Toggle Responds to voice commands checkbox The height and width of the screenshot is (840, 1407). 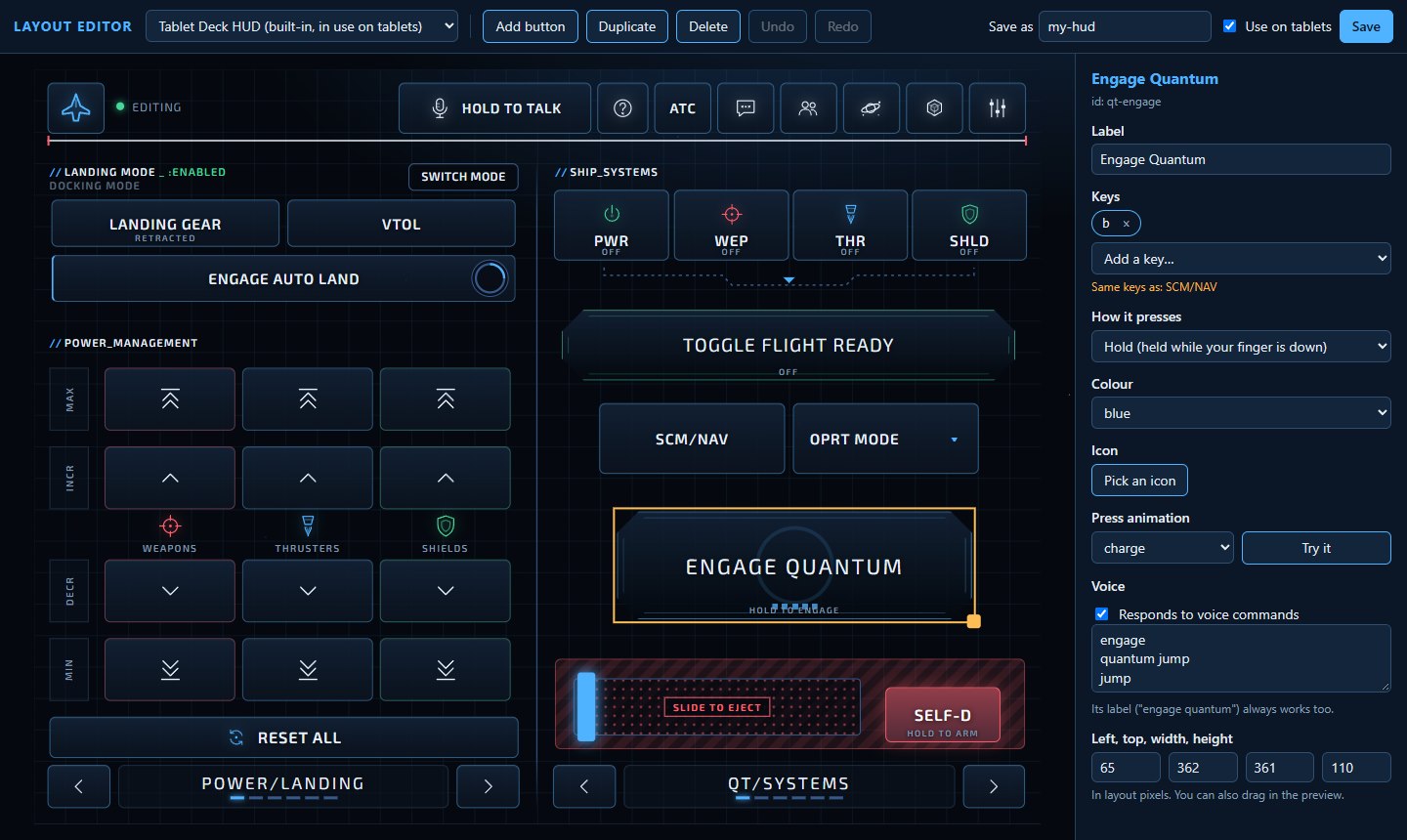pyautogui.click(x=1102, y=614)
